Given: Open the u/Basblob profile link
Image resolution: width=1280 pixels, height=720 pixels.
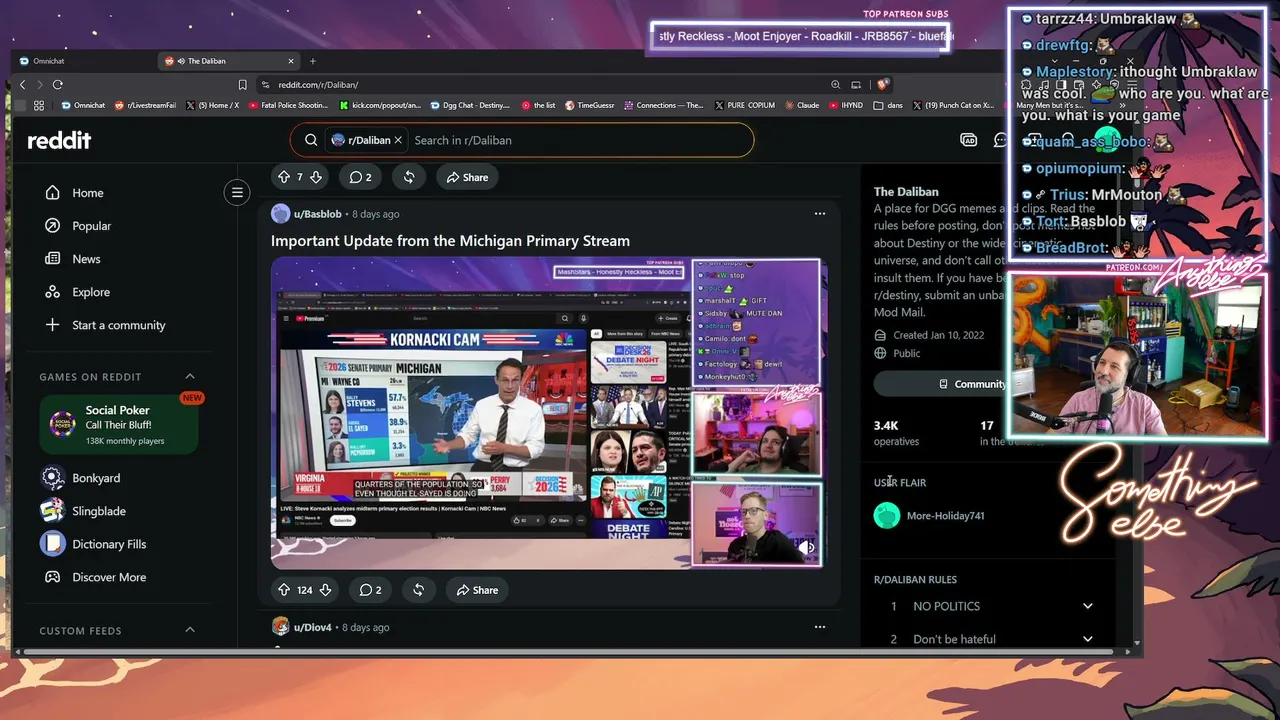Looking at the screenshot, I should pos(317,214).
